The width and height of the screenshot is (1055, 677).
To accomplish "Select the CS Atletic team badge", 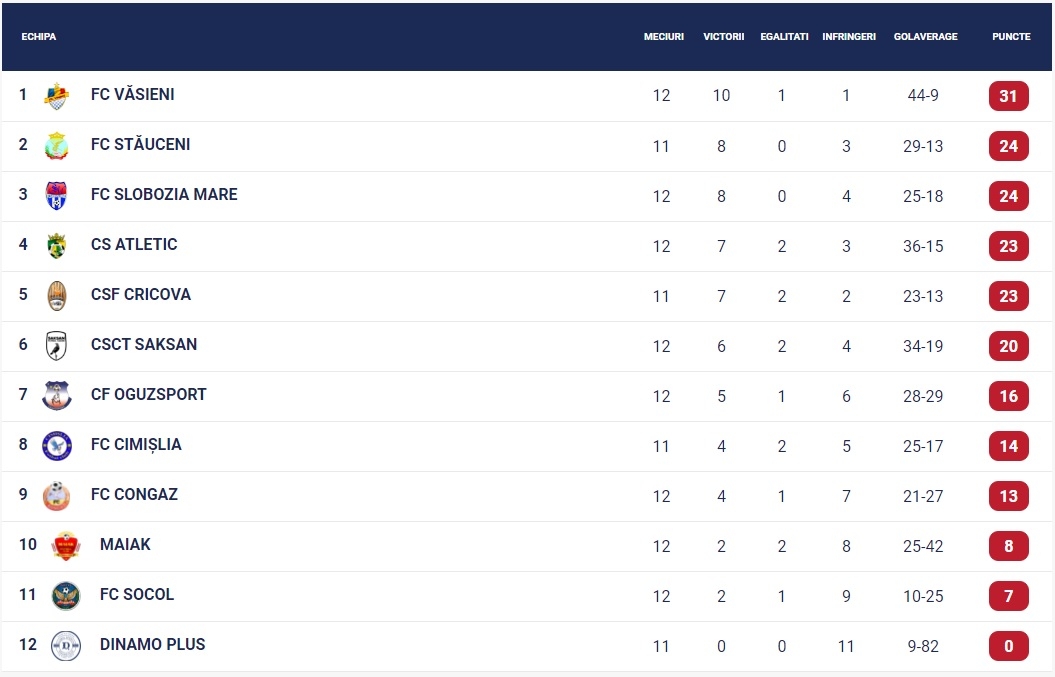I will [x=57, y=246].
